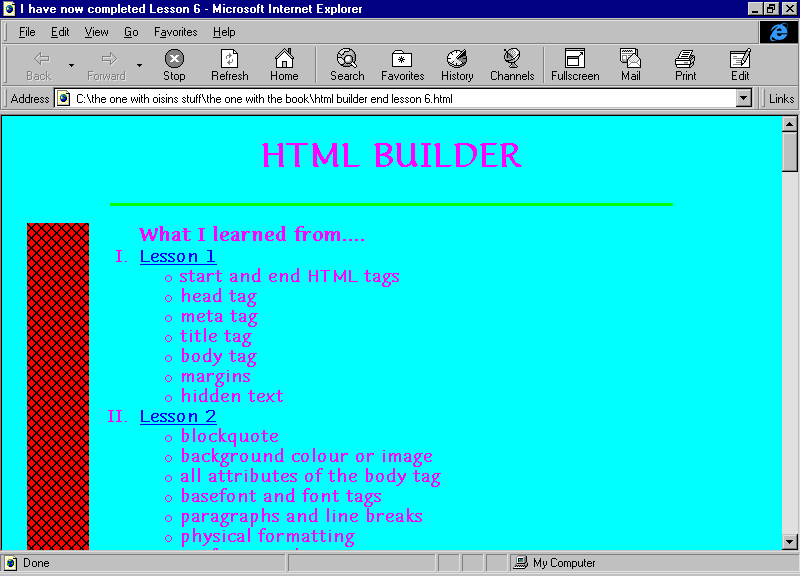Click the 'blockquote' list item
800x576 pixels.
coord(230,436)
